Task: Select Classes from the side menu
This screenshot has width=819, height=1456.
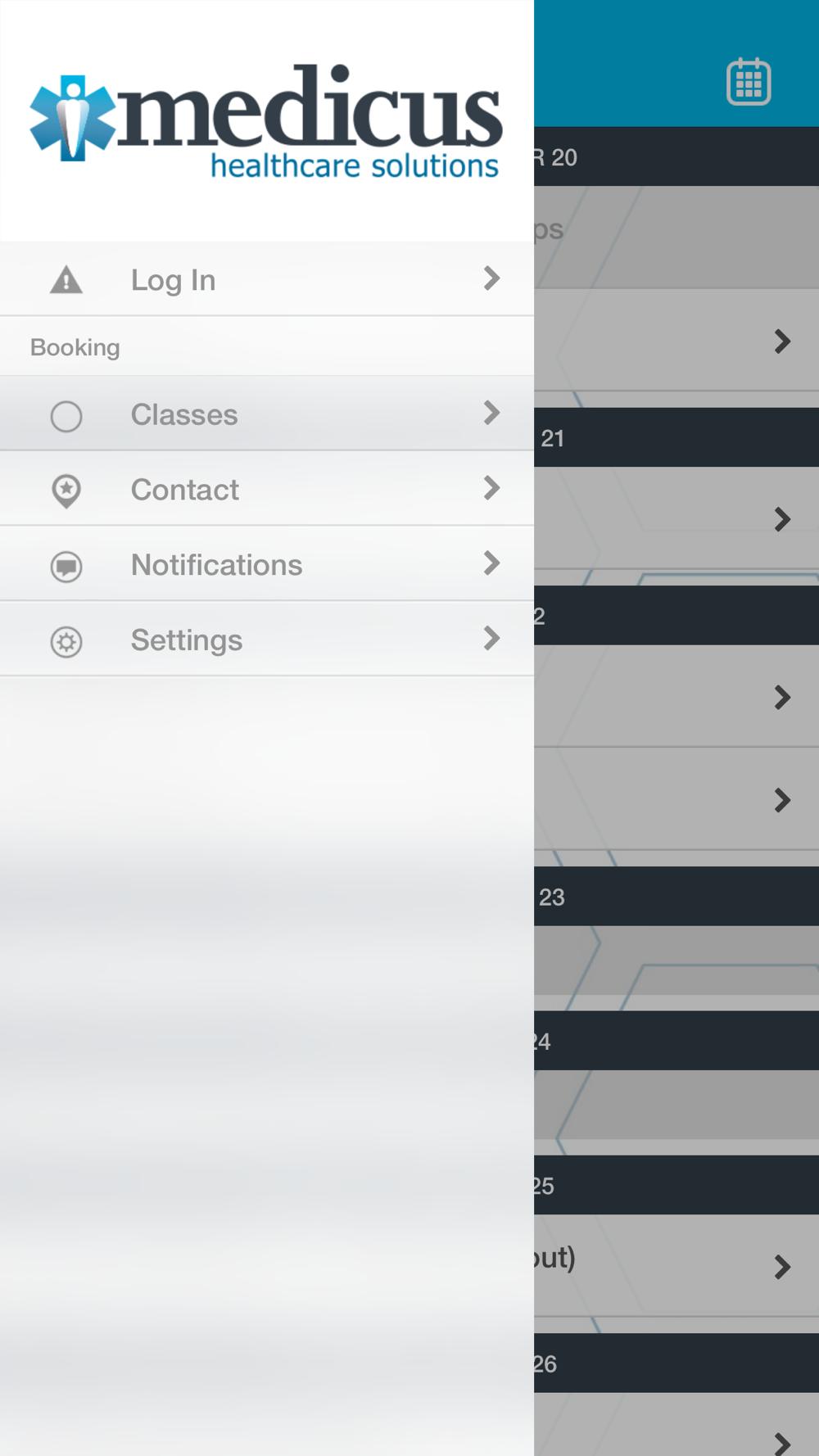Action: (184, 414)
